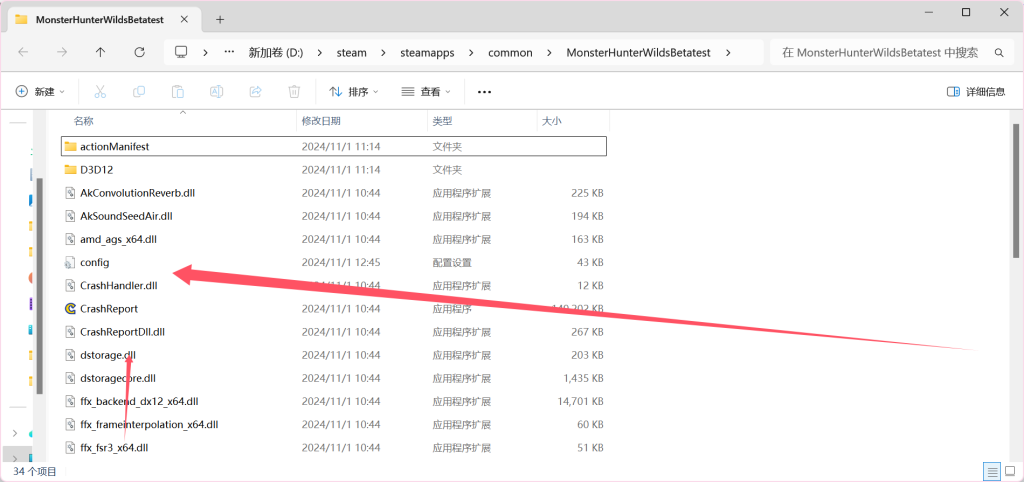Open the 查看 (View) dropdown
Viewport: 1024px width, 482px height.
426,92
